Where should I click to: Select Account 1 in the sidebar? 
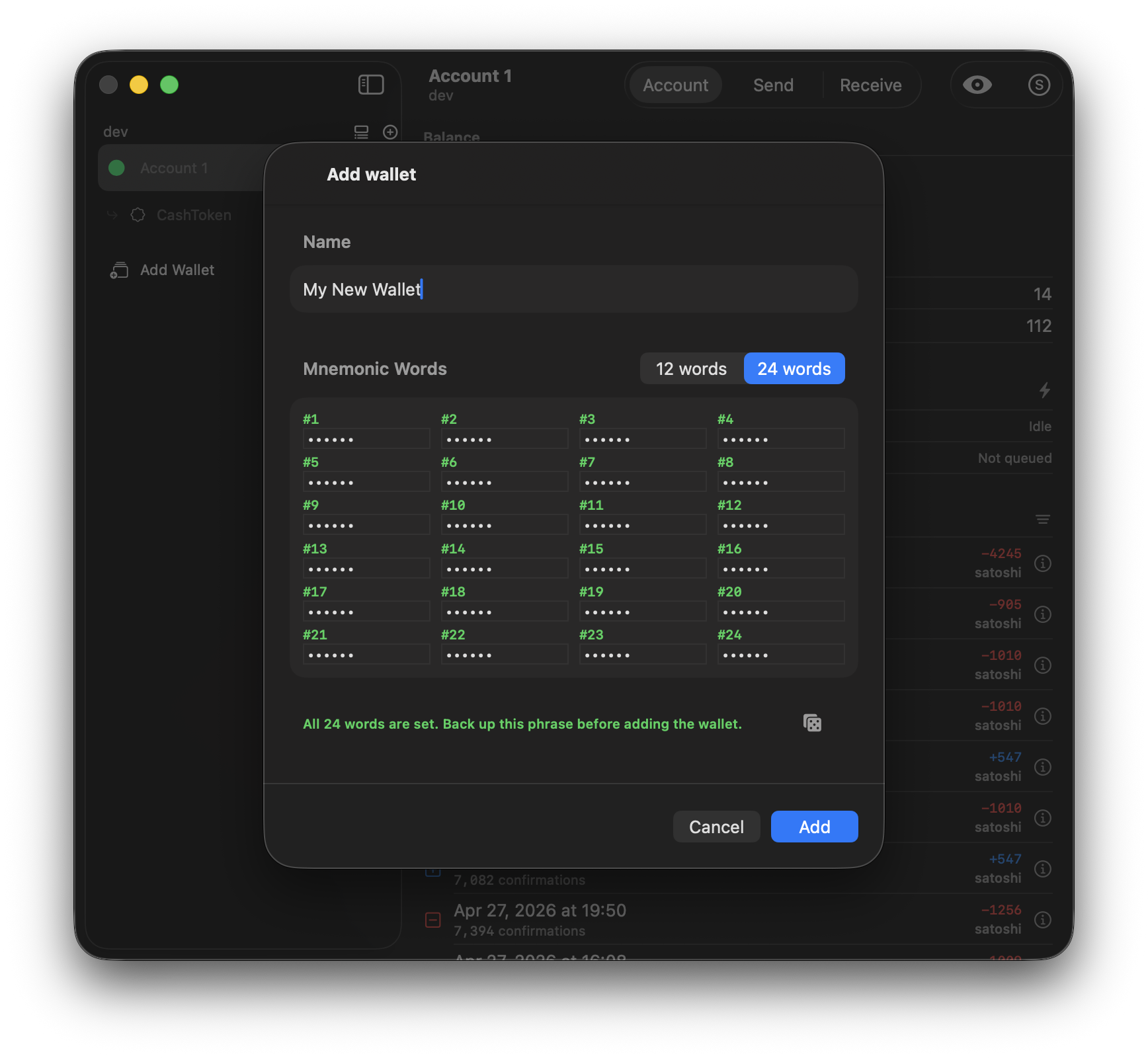point(181,168)
